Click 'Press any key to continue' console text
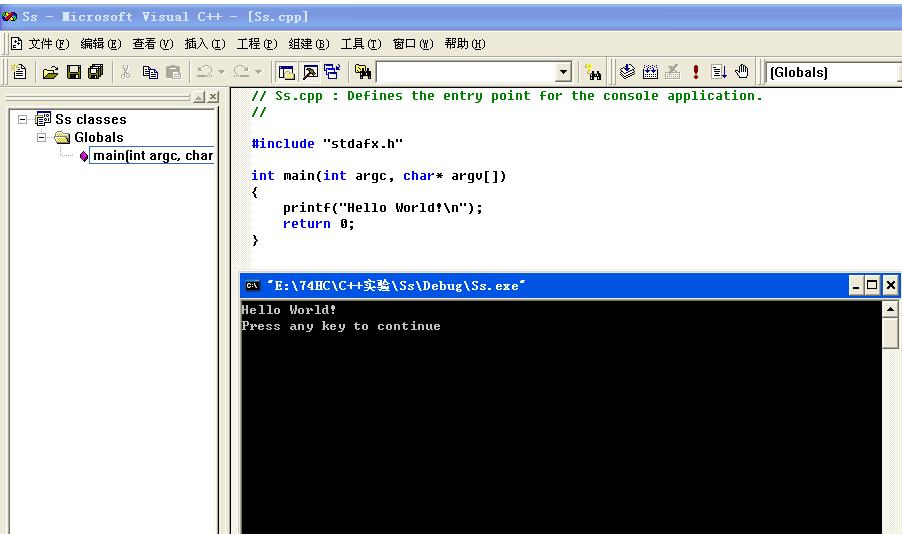The height and width of the screenshot is (534, 902). click(341, 326)
